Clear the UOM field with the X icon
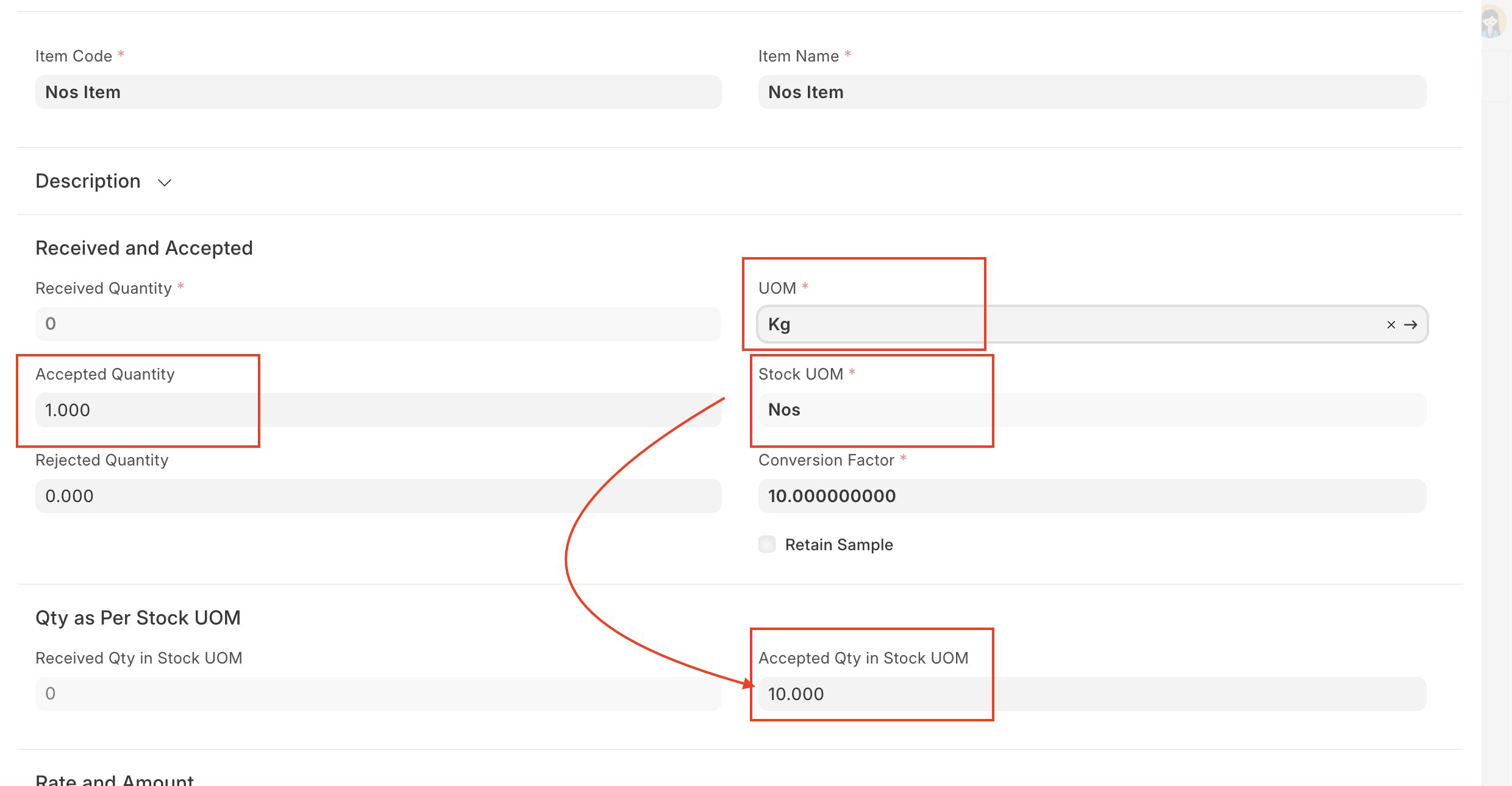 pos(1391,325)
